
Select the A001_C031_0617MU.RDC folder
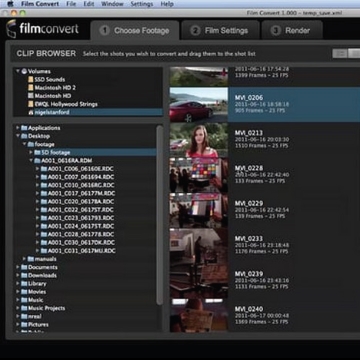pos(82,251)
